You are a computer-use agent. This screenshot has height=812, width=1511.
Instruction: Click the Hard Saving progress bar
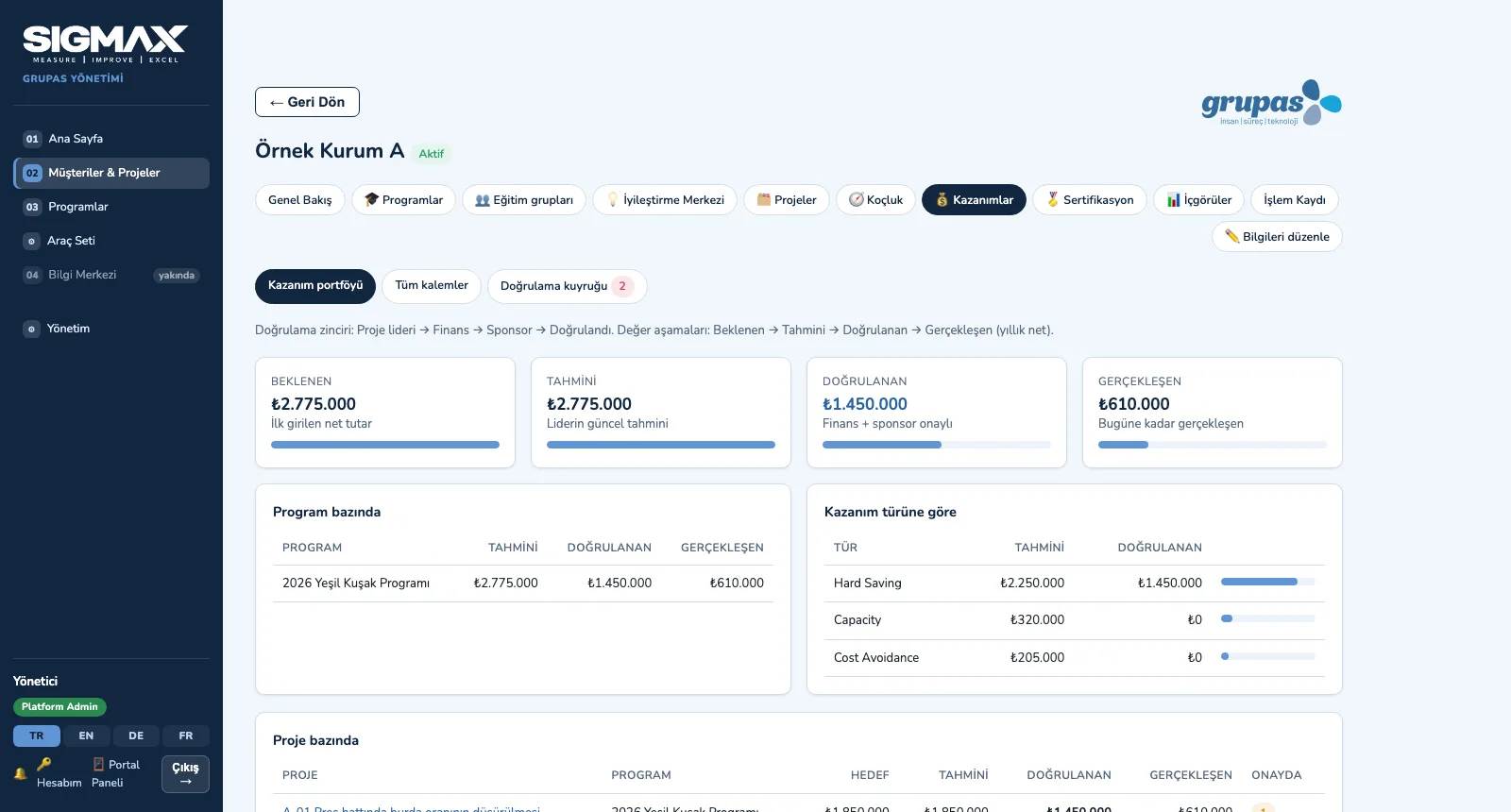[1268, 582]
